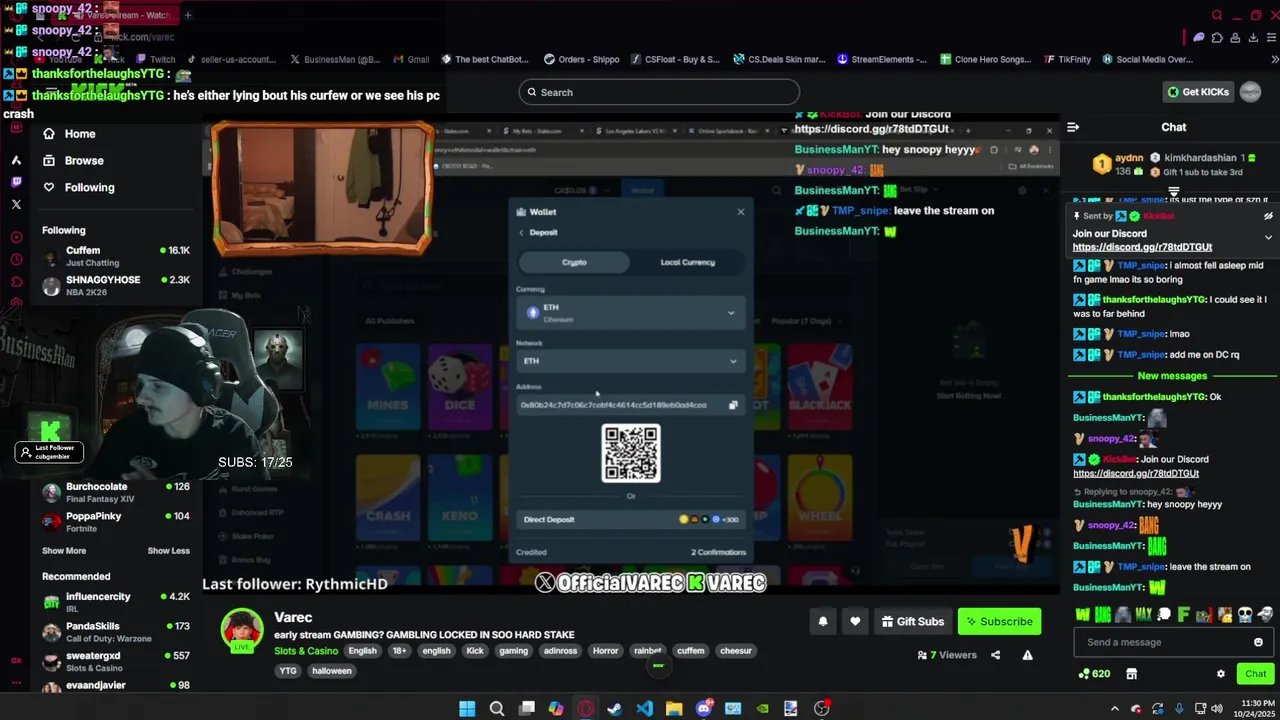
Task: Open Twitch icon in browser sidebar
Action: point(16,182)
